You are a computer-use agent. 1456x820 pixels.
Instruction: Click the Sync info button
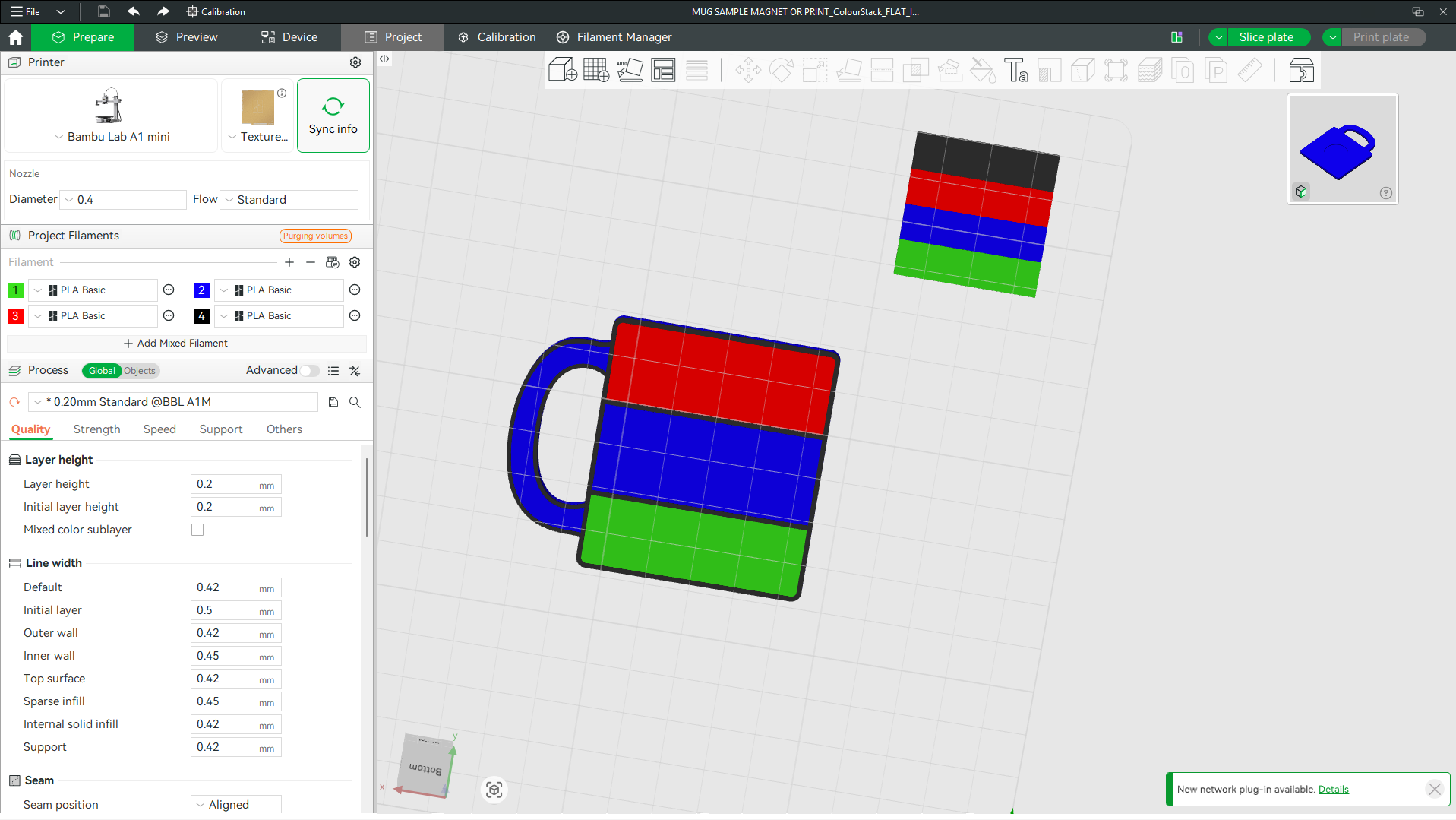pyautogui.click(x=333, y=116)
